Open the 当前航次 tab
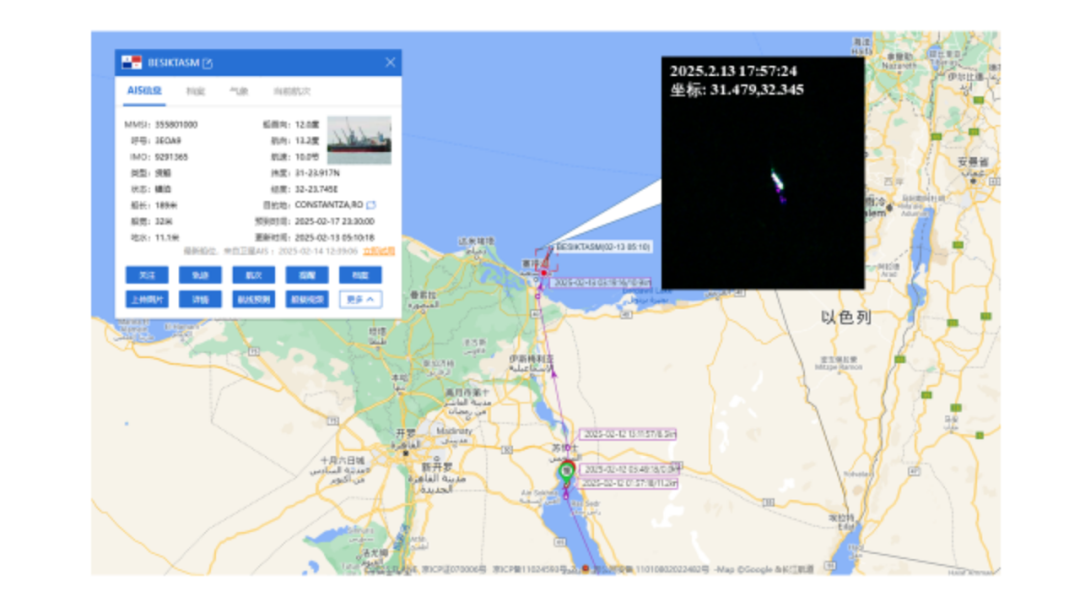Viewport: 1080px width, 608px height. [x=292, y=91]
